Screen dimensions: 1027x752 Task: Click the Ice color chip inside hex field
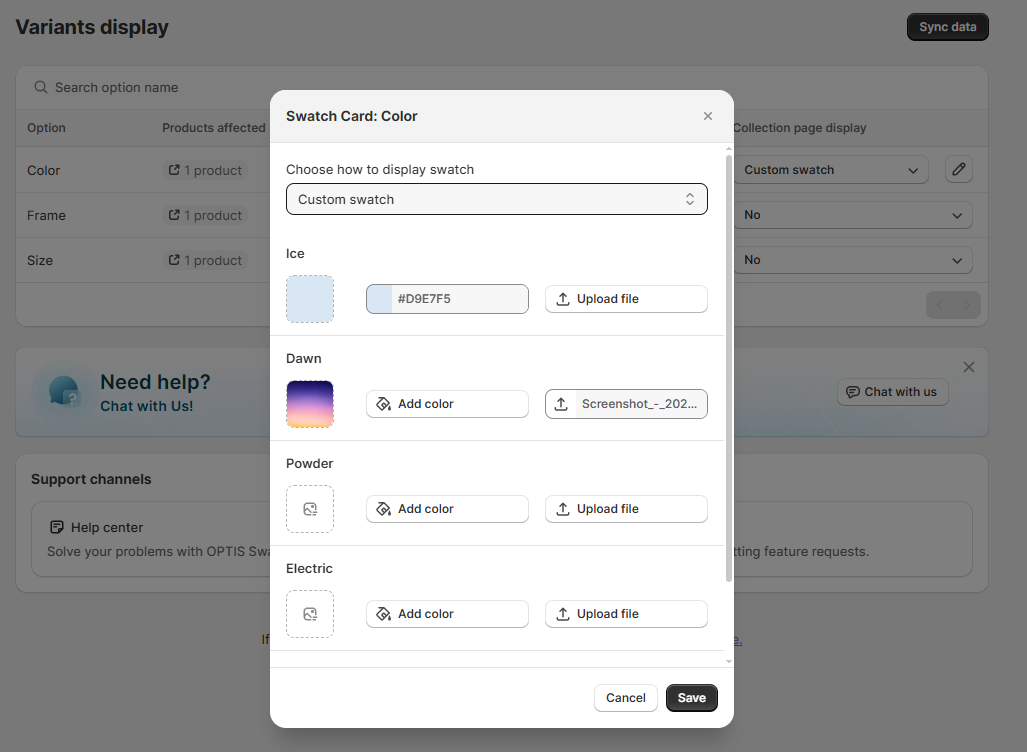tap(379, 299)
